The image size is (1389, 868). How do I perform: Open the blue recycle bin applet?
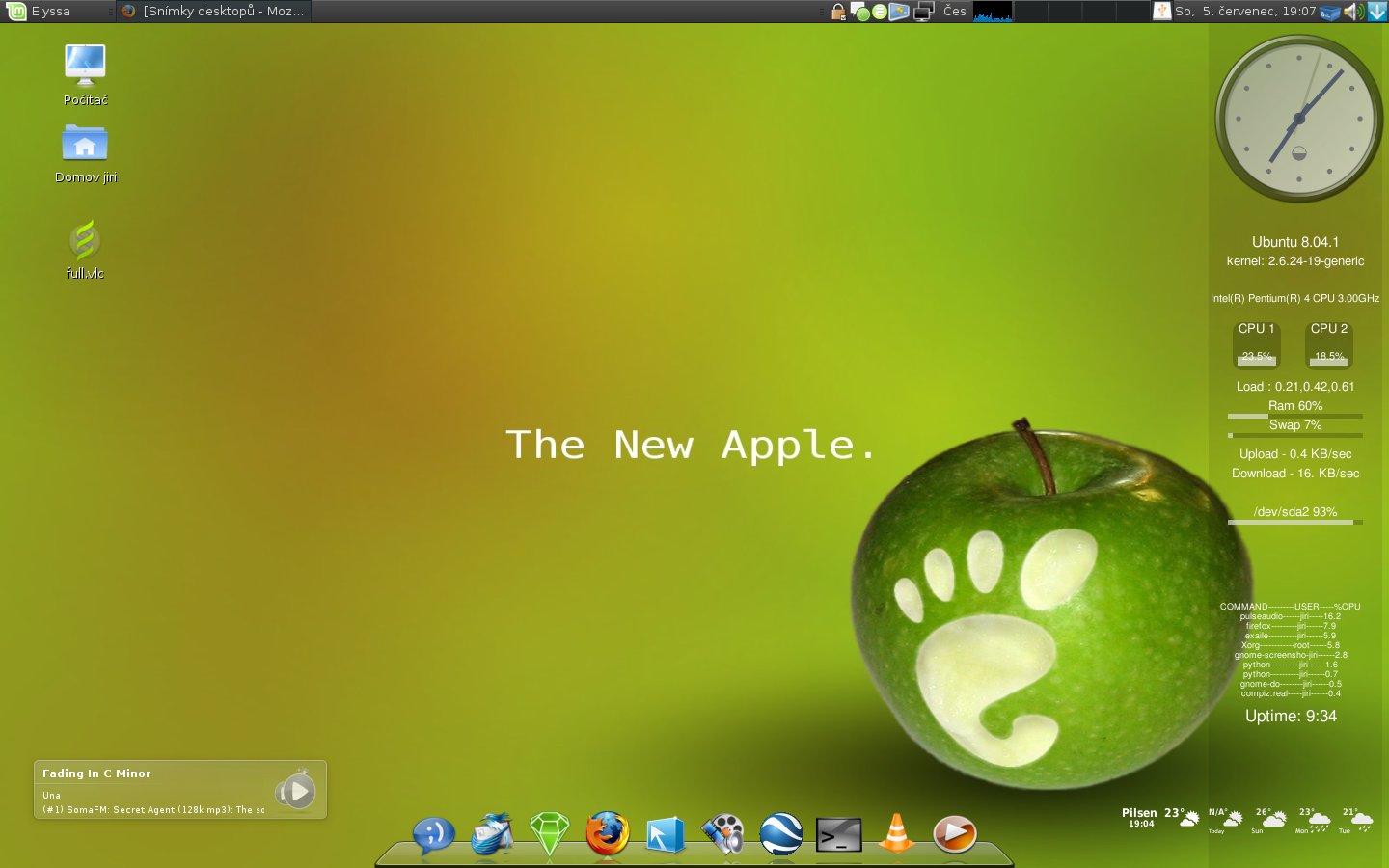click(x=1331, y=13)
